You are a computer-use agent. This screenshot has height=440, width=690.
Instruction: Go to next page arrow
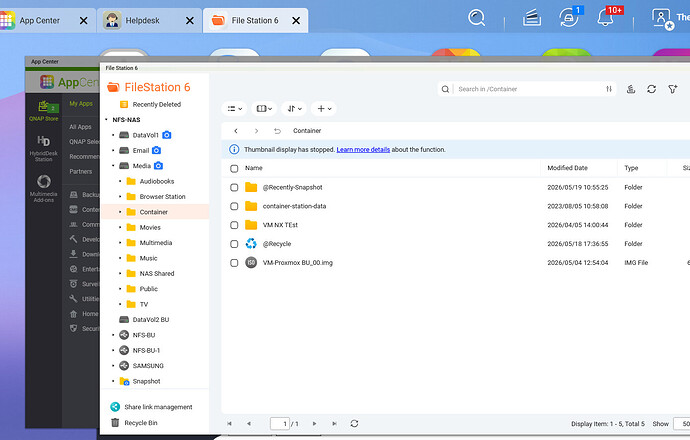coord(314,424)
